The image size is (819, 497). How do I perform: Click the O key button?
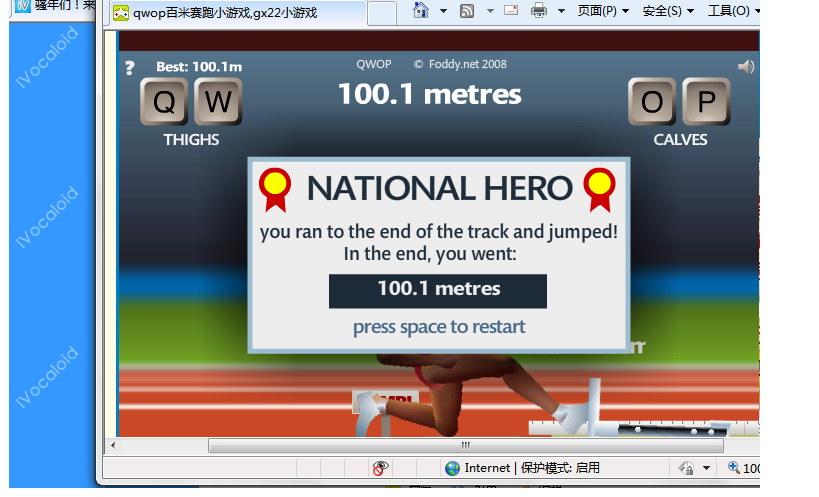[x=652, y=101]
